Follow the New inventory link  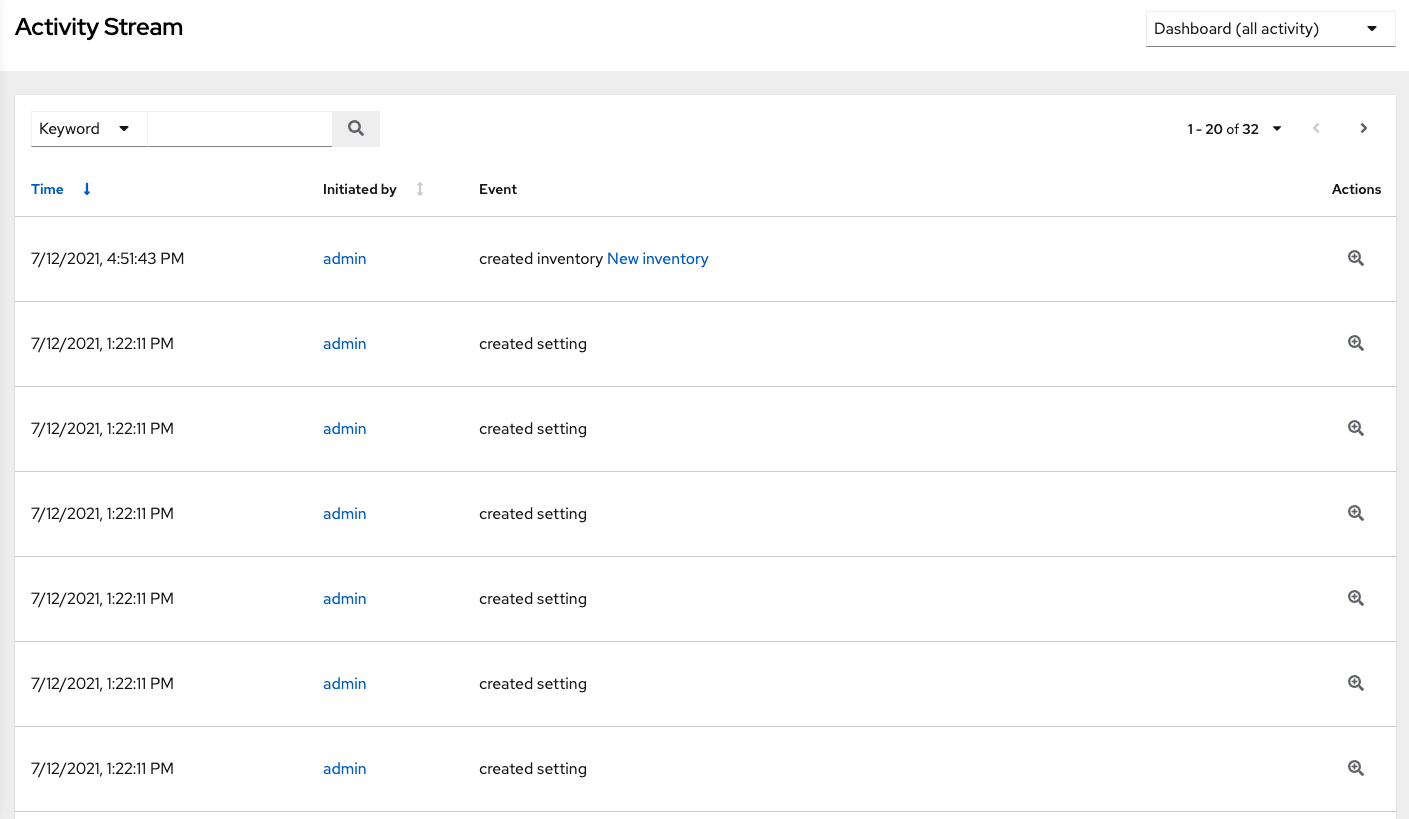tap(657, 258)
